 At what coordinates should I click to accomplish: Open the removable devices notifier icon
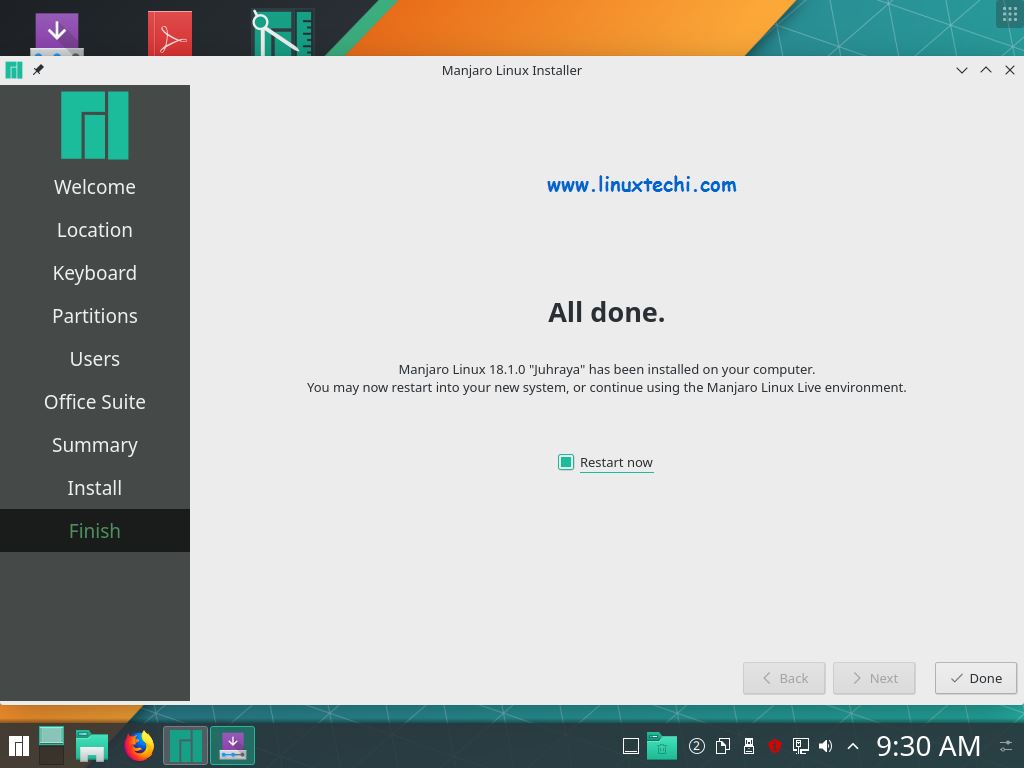point(749,745)
